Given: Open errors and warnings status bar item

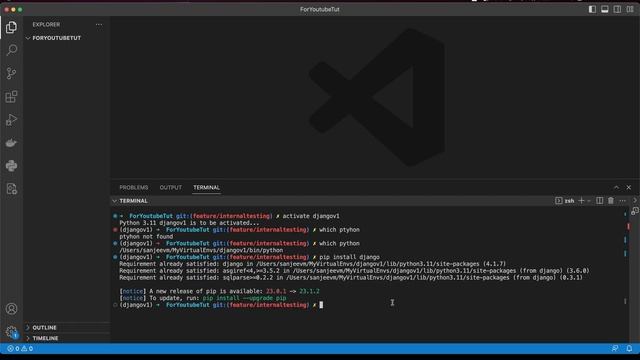Looking at the screenshot, I should point(20,349).
